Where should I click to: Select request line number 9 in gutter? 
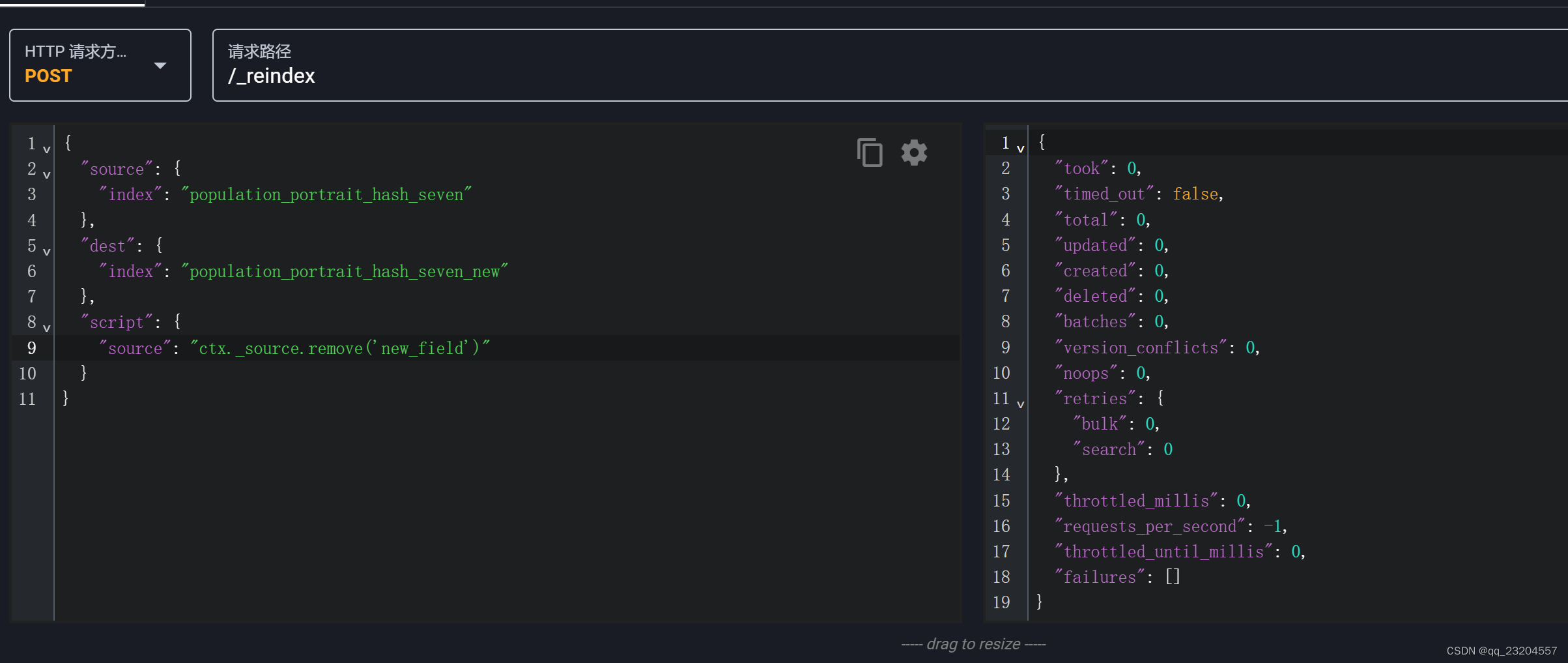click(31, 348)
